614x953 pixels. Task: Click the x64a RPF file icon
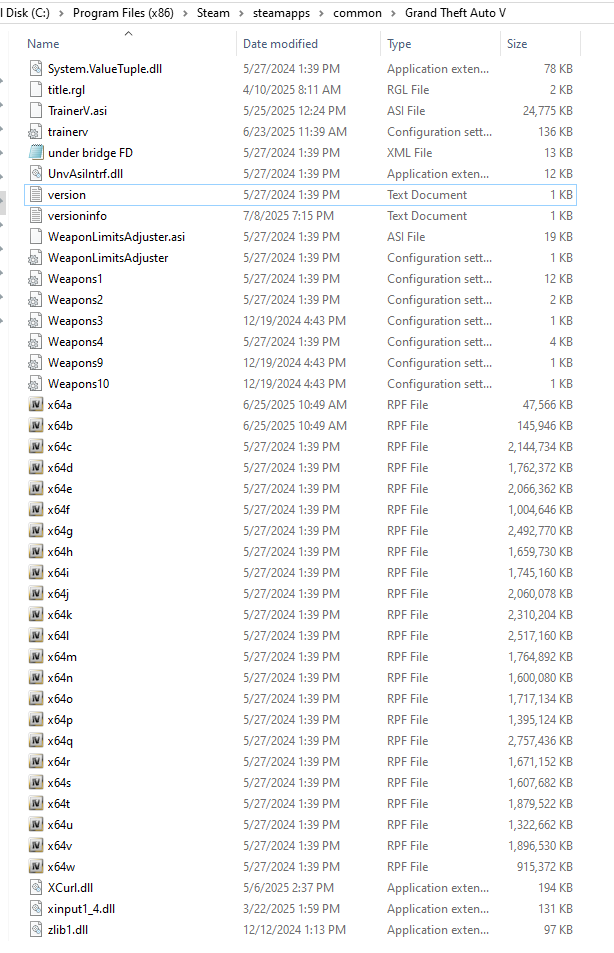36,405
